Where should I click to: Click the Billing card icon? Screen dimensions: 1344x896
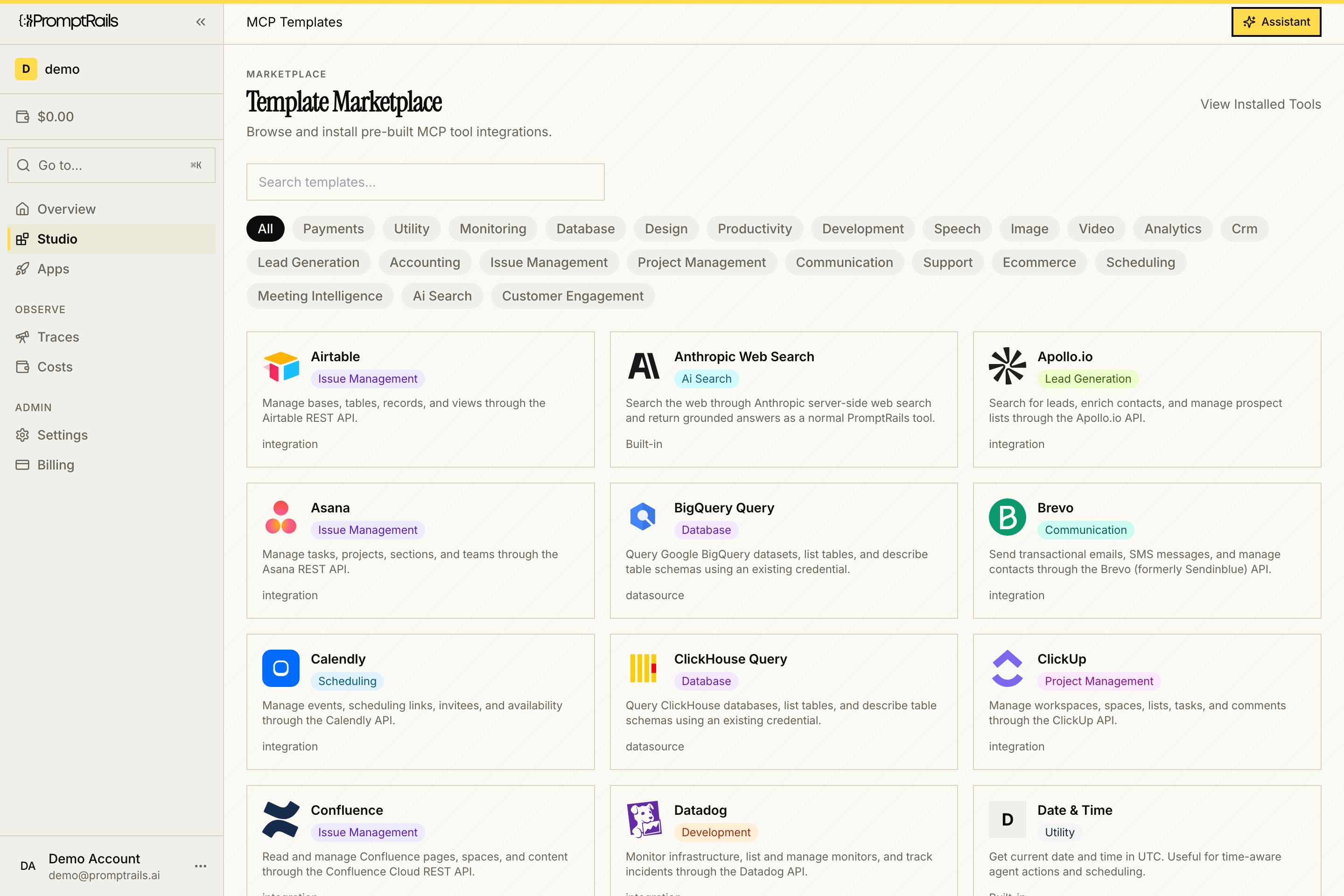pyautogui.click(x=22, y=465)
